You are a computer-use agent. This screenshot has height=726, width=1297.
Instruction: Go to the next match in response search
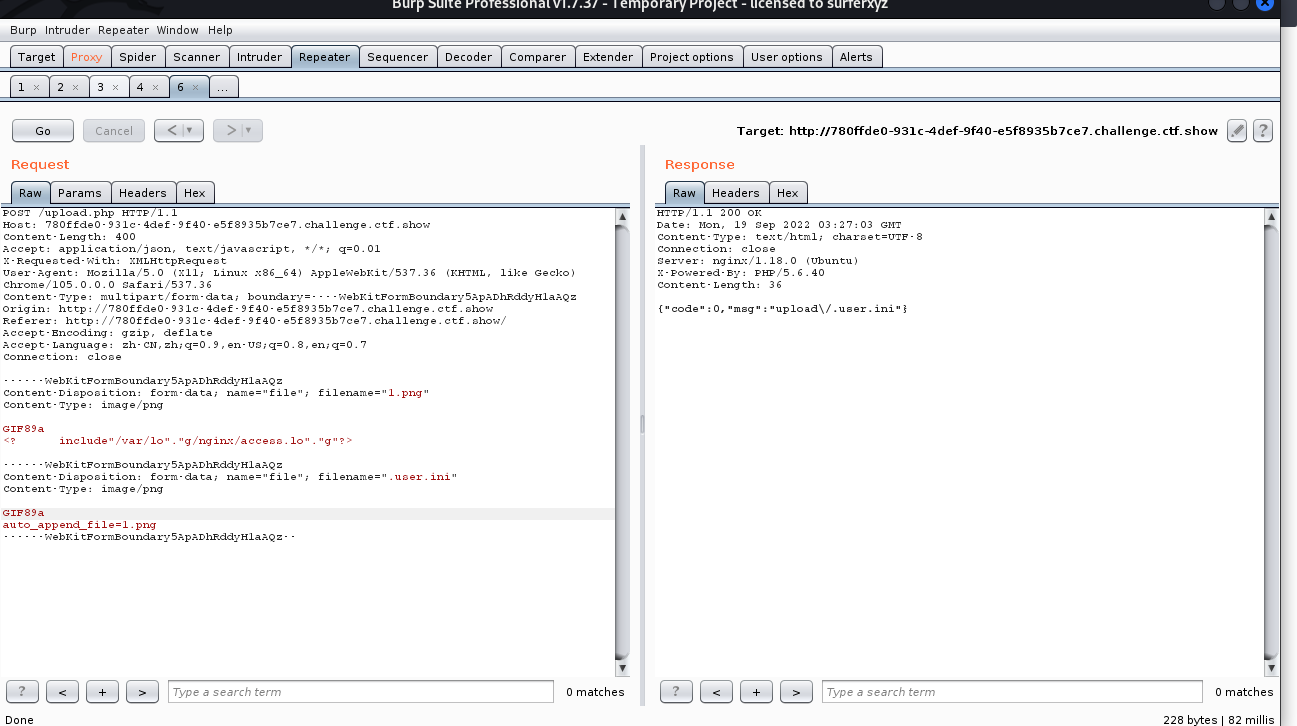pos(796,691)
